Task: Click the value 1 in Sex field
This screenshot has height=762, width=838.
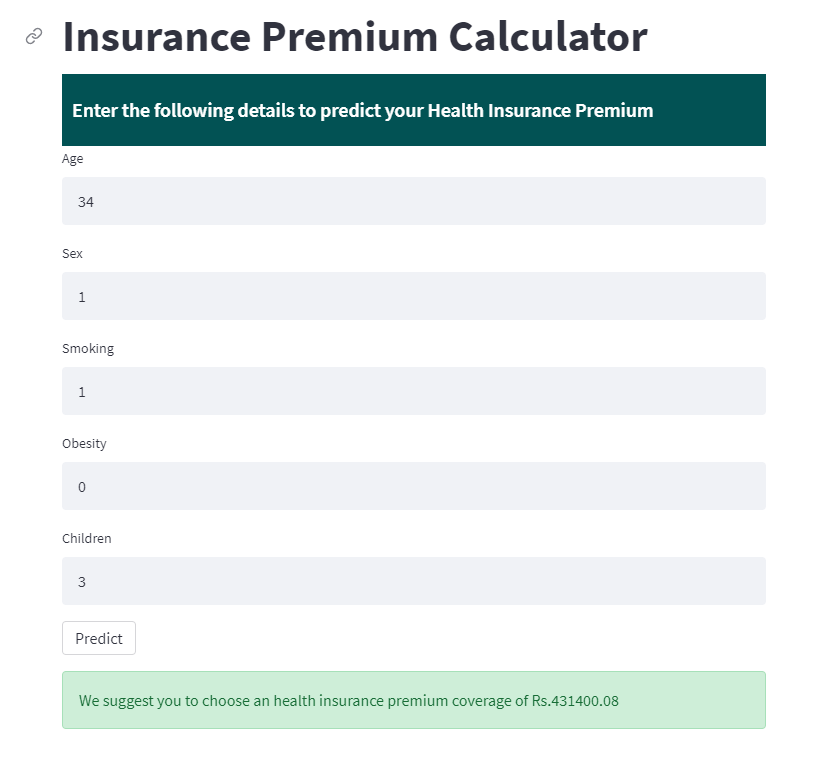Action: pos(82,297)
